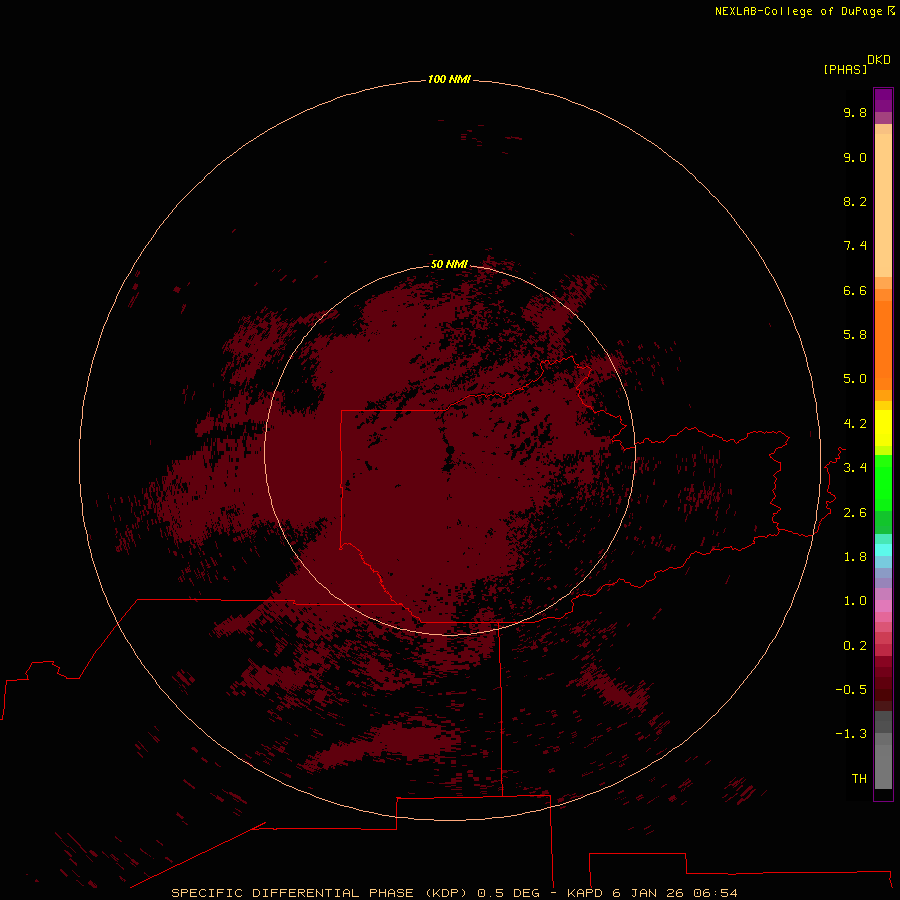
Task: Click the 8.2 value on color scale
Action: tap(855, 201)
